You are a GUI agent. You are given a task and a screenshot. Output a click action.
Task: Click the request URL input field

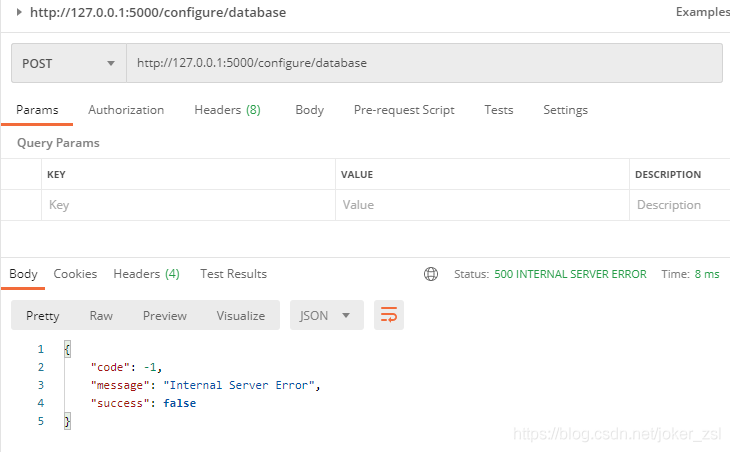420,63
